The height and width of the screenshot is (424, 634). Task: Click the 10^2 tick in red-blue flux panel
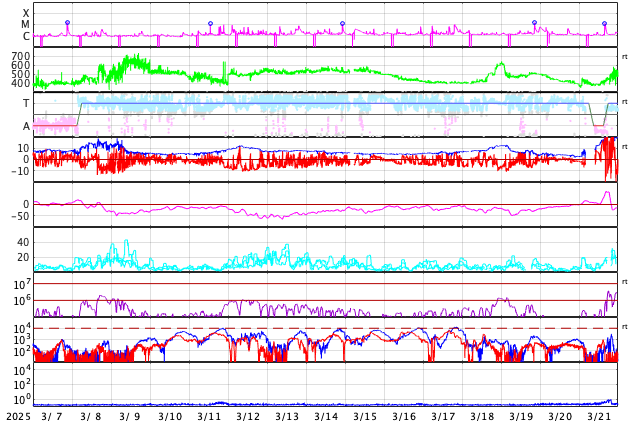(21, 352)
